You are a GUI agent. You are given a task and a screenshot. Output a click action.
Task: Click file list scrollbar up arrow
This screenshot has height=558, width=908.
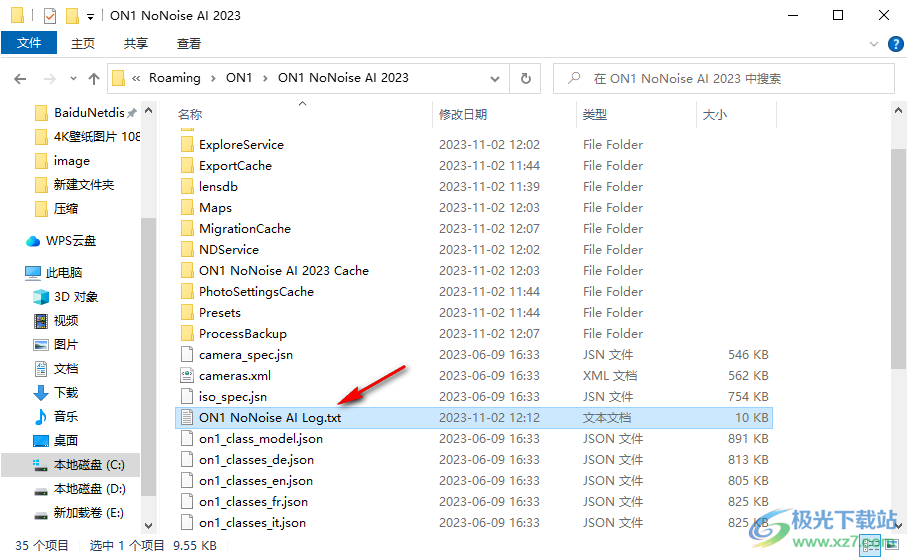(x=898, y=110)
